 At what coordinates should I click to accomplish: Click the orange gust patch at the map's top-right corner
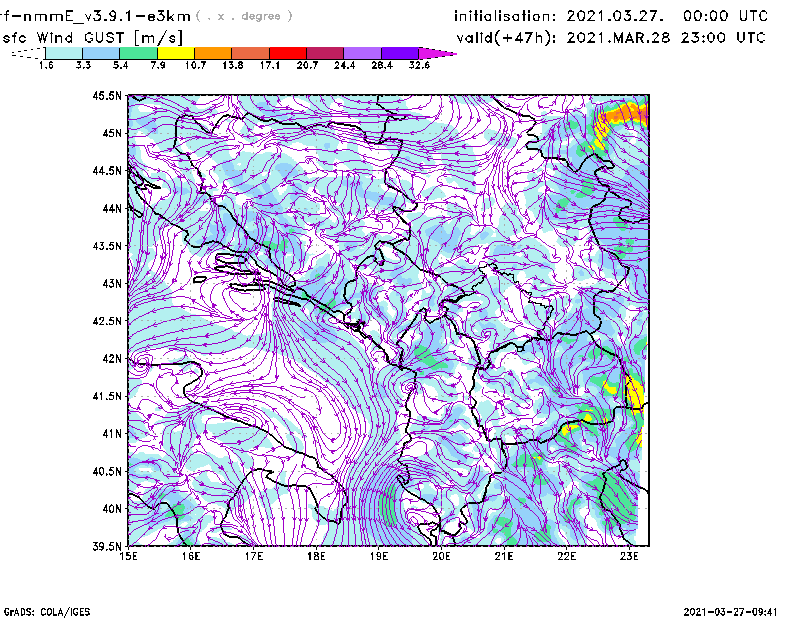coord(627,113)
